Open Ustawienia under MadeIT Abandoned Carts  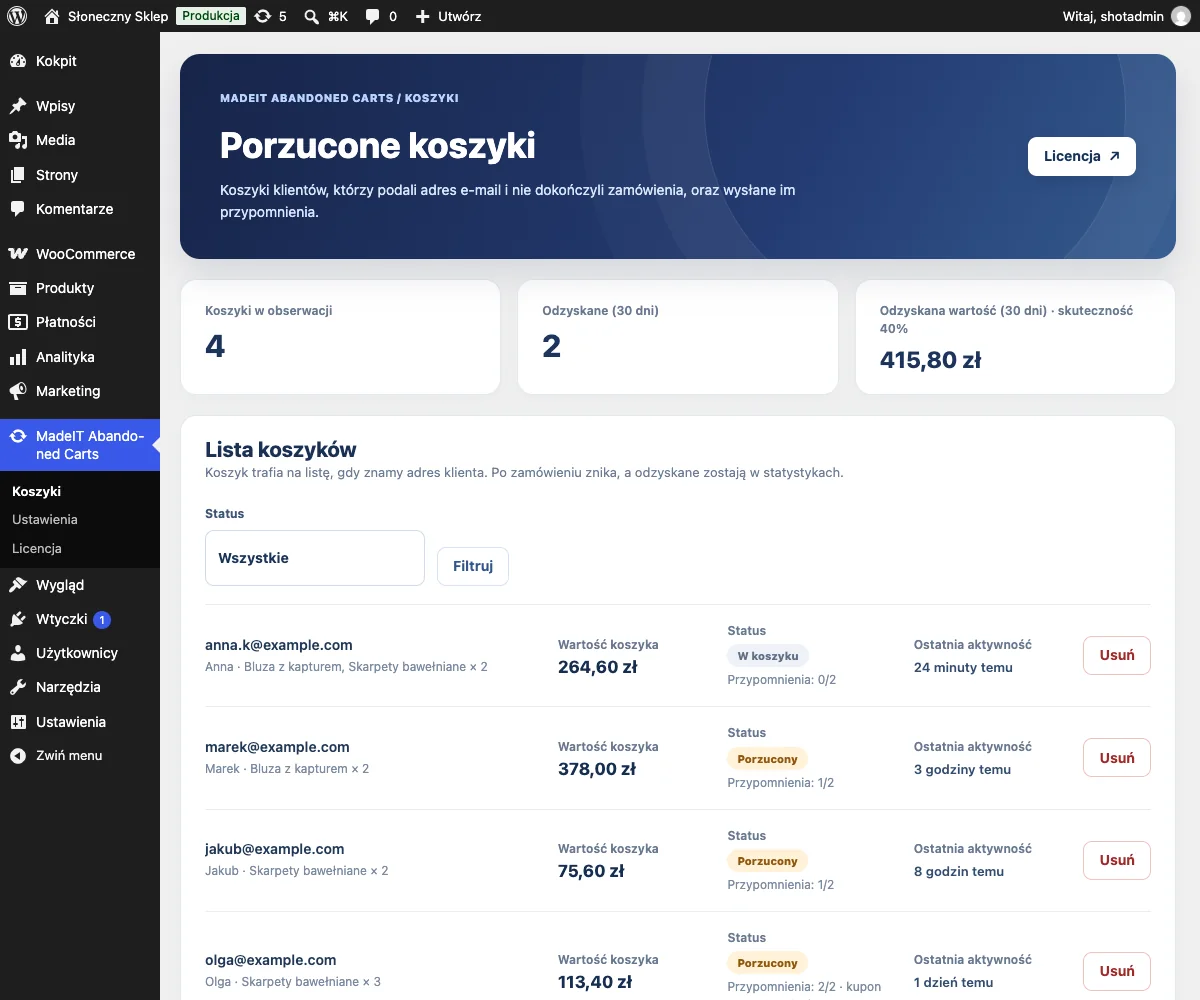45,519
